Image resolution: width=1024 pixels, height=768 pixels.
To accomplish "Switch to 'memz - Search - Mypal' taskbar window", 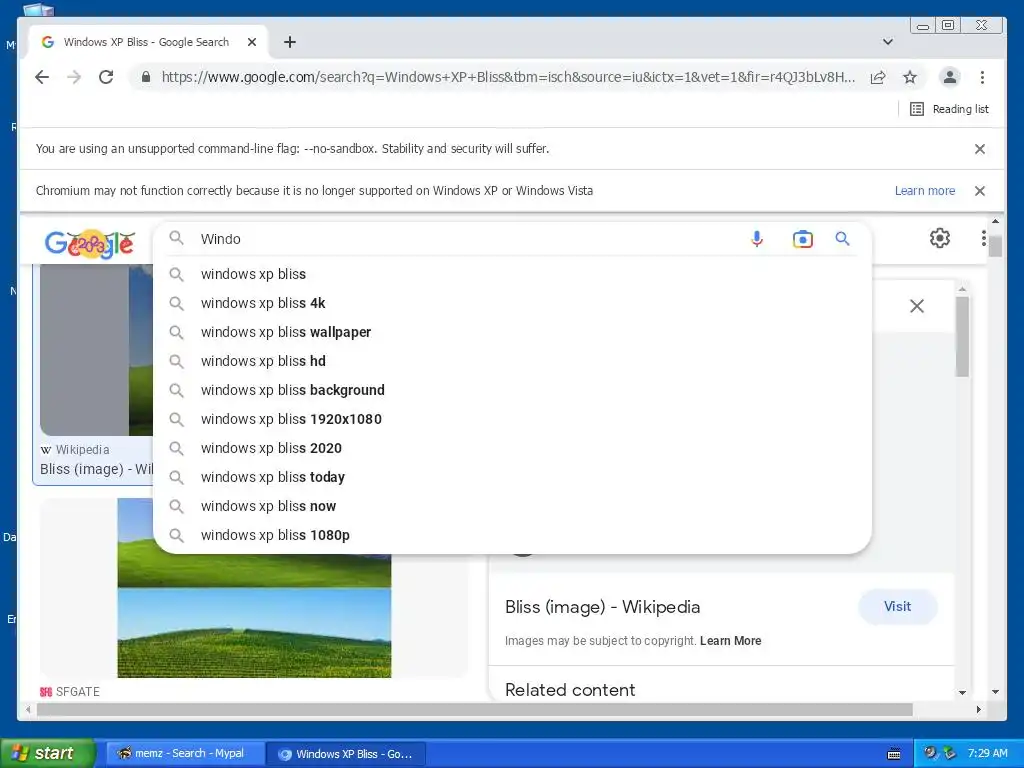I will [184, 754].
